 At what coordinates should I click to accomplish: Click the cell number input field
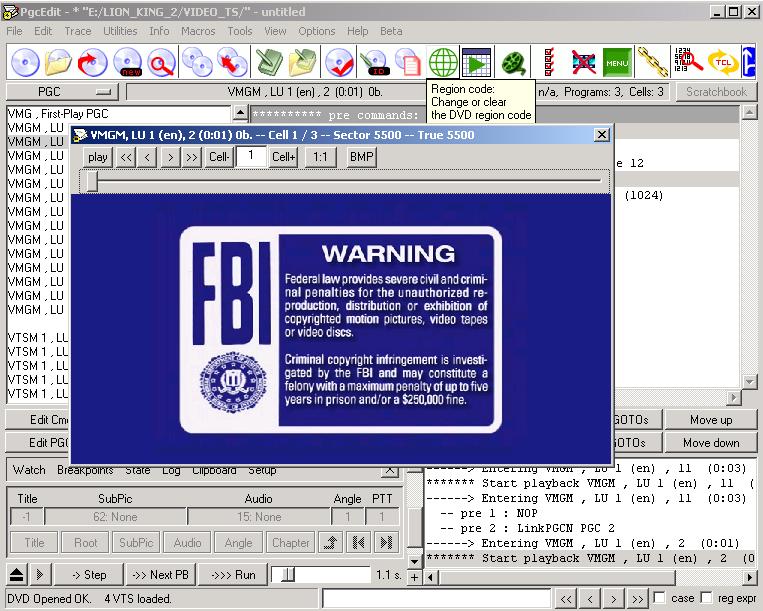point(251,156)
